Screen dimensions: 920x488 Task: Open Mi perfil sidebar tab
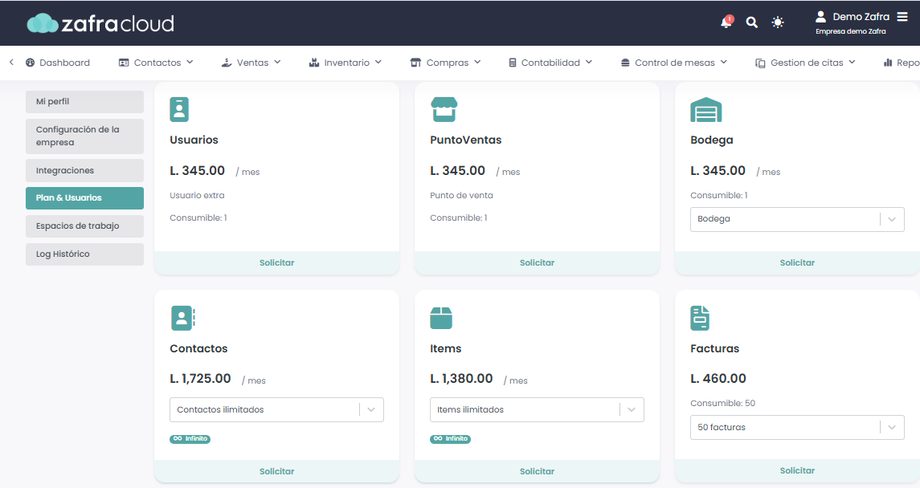point(84,101)
